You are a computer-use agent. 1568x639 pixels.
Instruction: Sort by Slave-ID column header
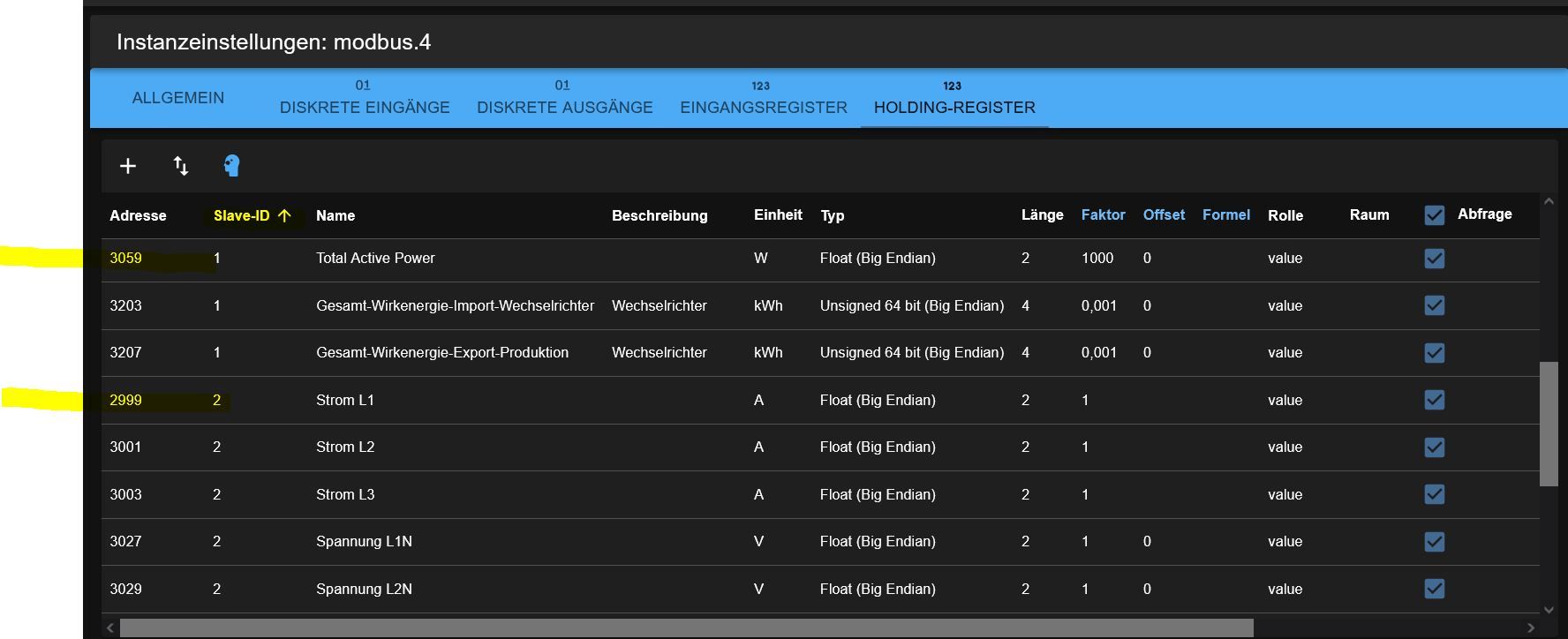(x=241, y=215)
